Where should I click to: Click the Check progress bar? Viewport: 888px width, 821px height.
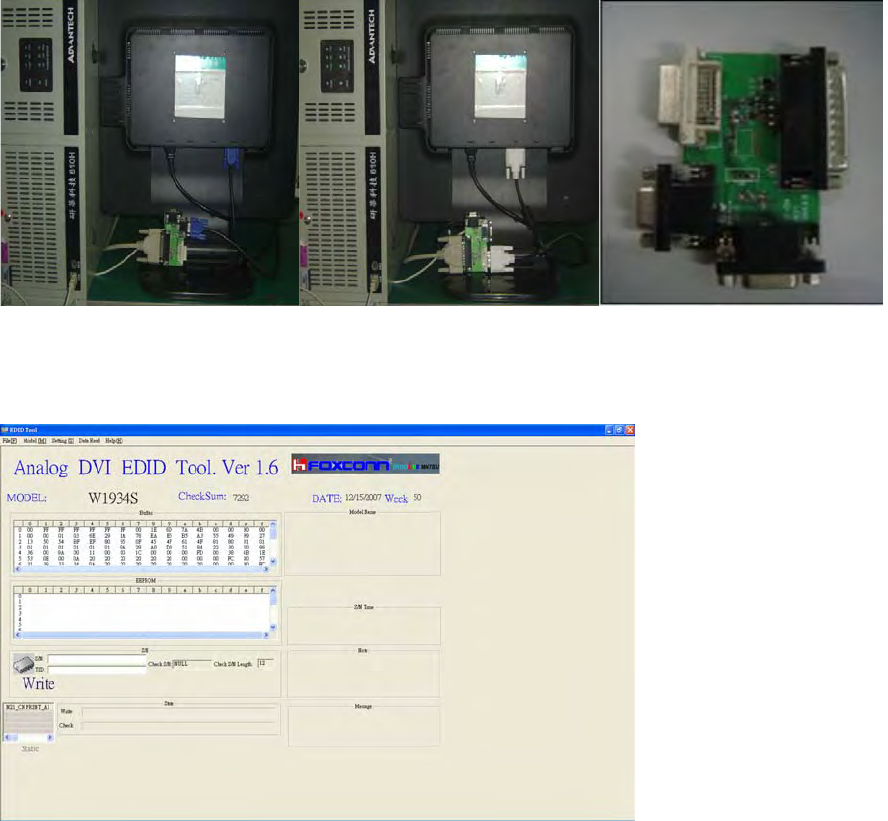(179, 725)
